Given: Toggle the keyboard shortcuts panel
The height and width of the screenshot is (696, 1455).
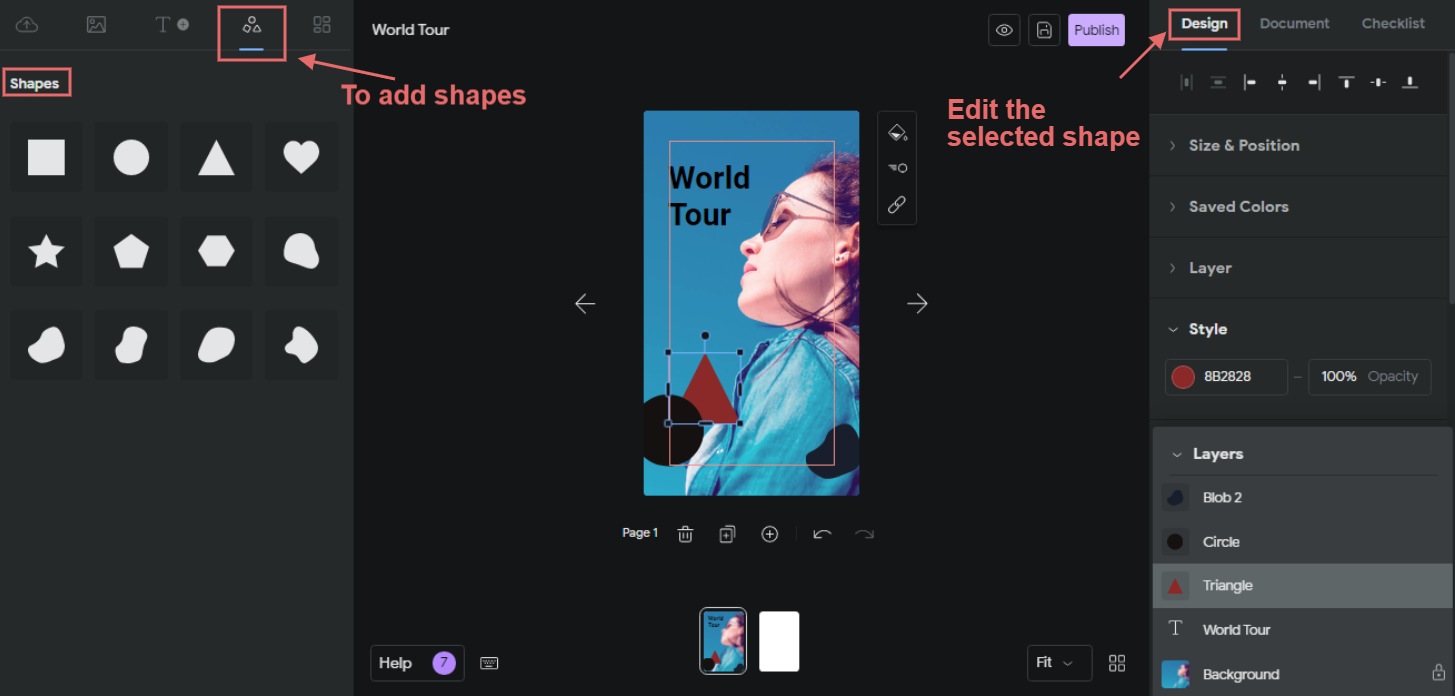Looking at the screenshot, I should tap(489, 663).
